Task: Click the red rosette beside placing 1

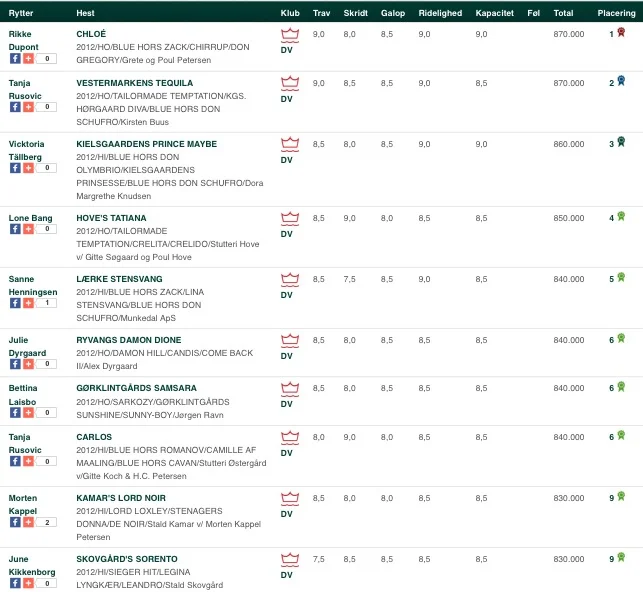Action: coord(621,32)
